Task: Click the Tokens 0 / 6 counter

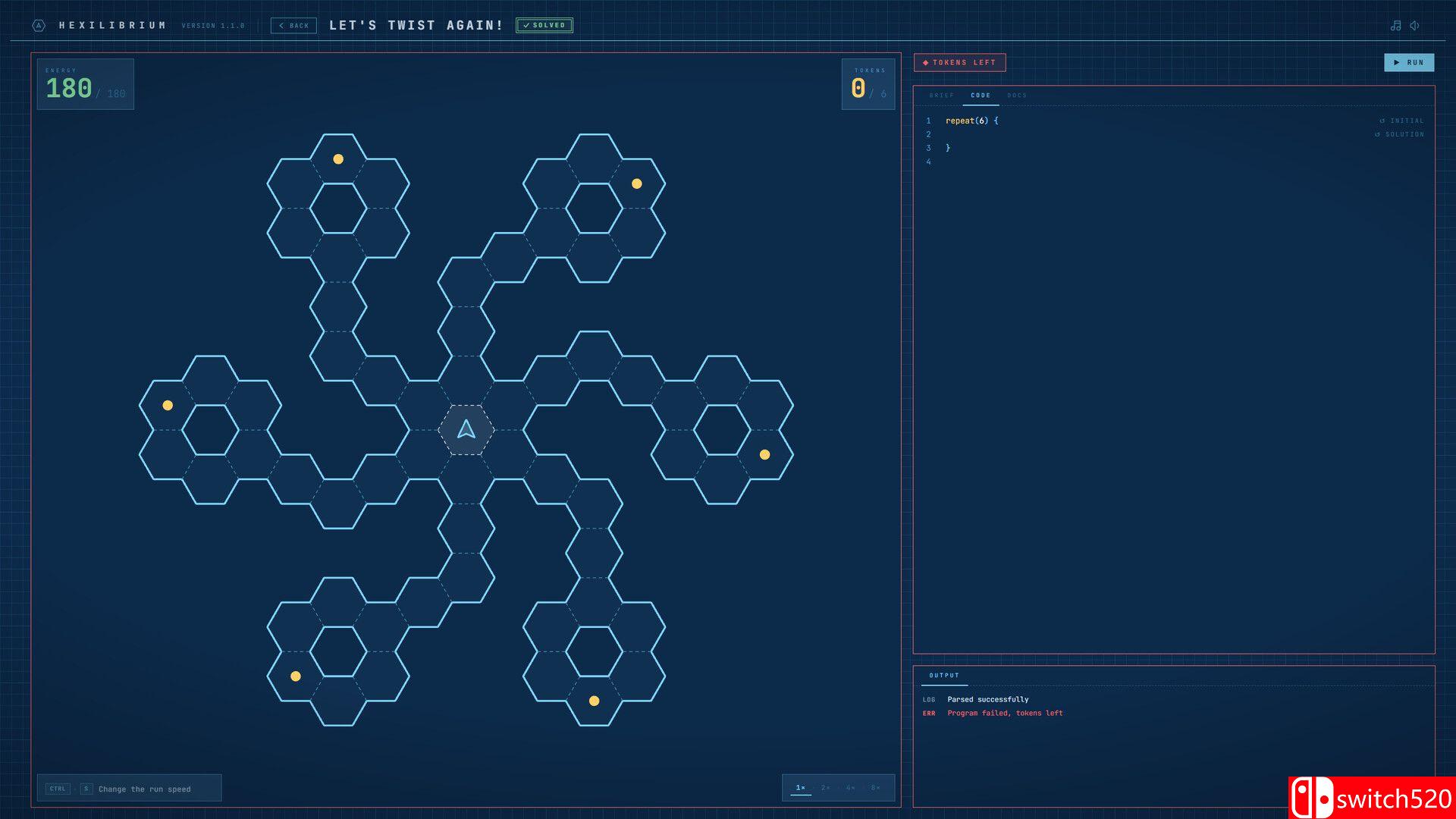Action: tap(868, 84)
